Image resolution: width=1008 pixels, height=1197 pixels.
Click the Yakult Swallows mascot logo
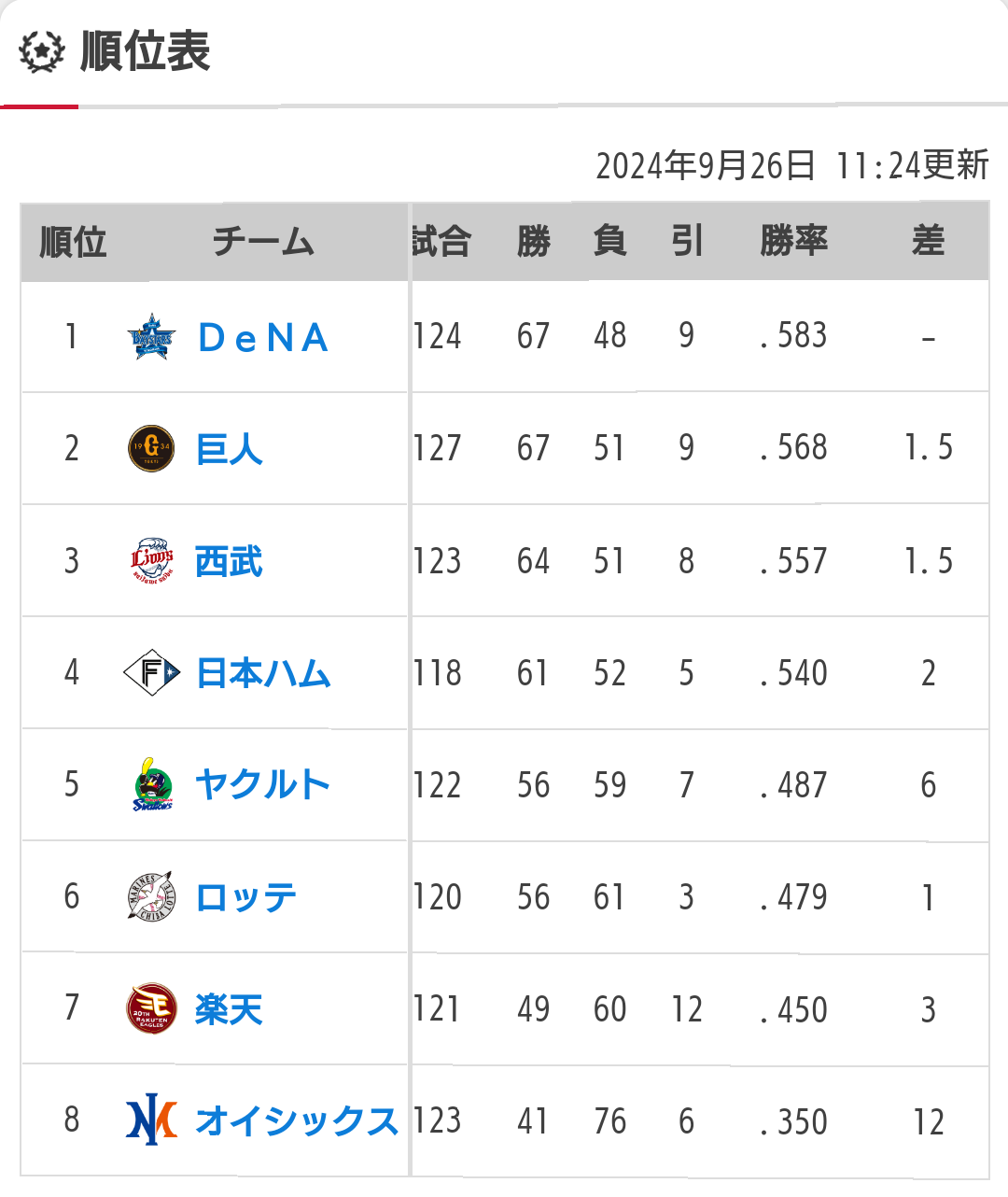coord(153,784)
